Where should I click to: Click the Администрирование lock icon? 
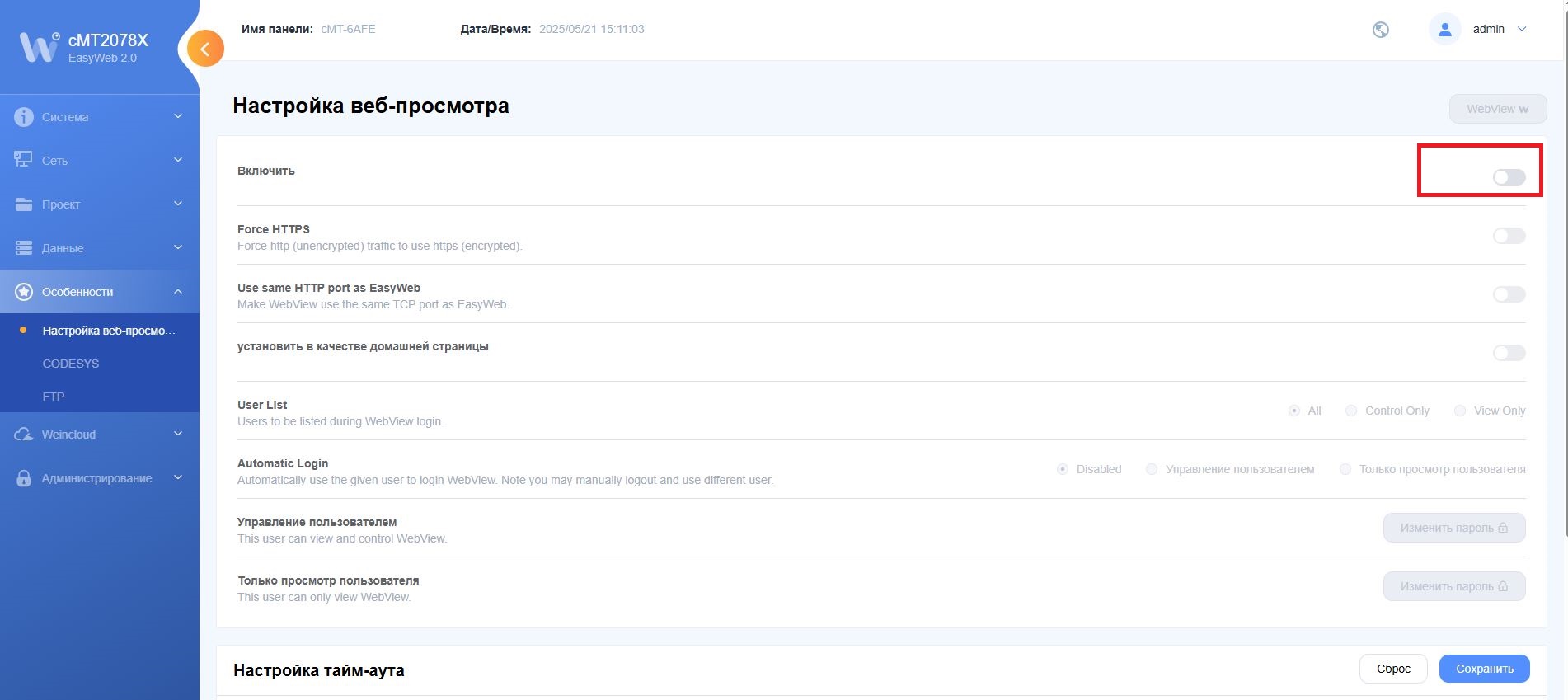click(x=24, y=478)
